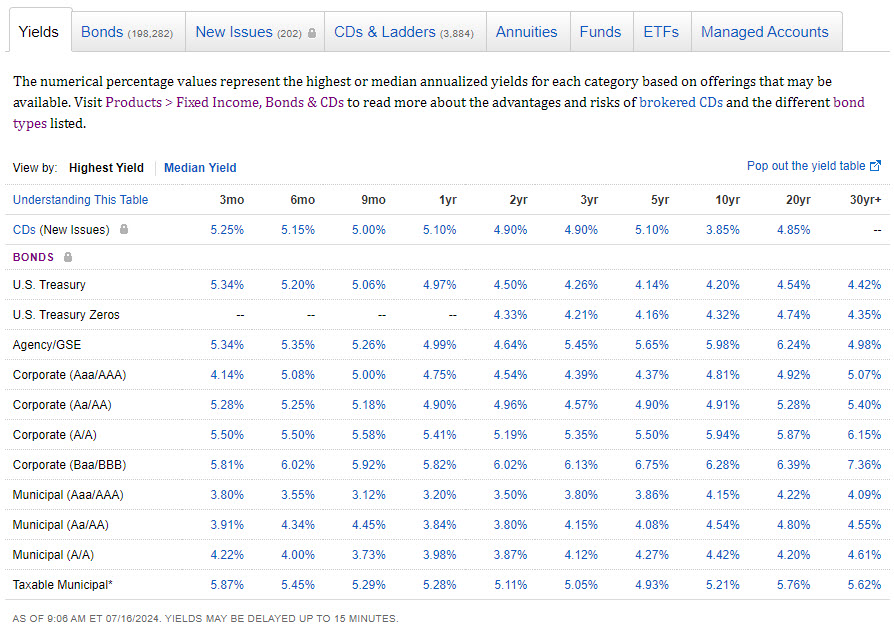Open Corporate (Baa/BBB) 30yr+ yield 7.36%
The width and height of the screenshot is (894, 633).
(x=864, y=465)
